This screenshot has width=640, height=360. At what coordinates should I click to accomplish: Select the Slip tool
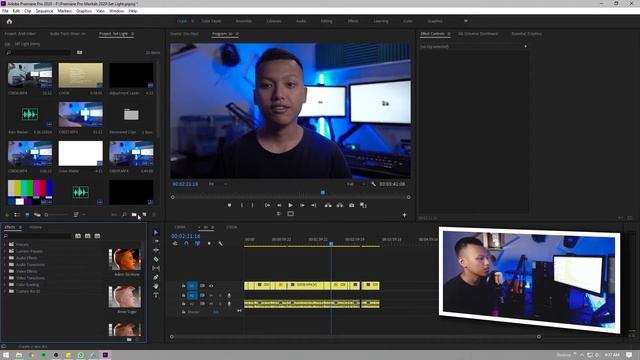coord(156,268)
